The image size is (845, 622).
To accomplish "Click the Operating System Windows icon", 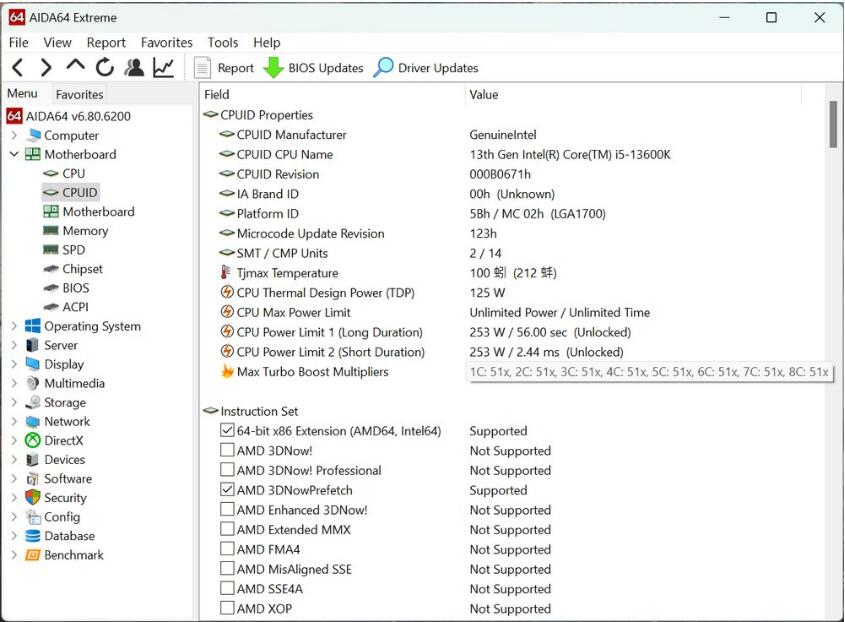I will coord(33,326).
